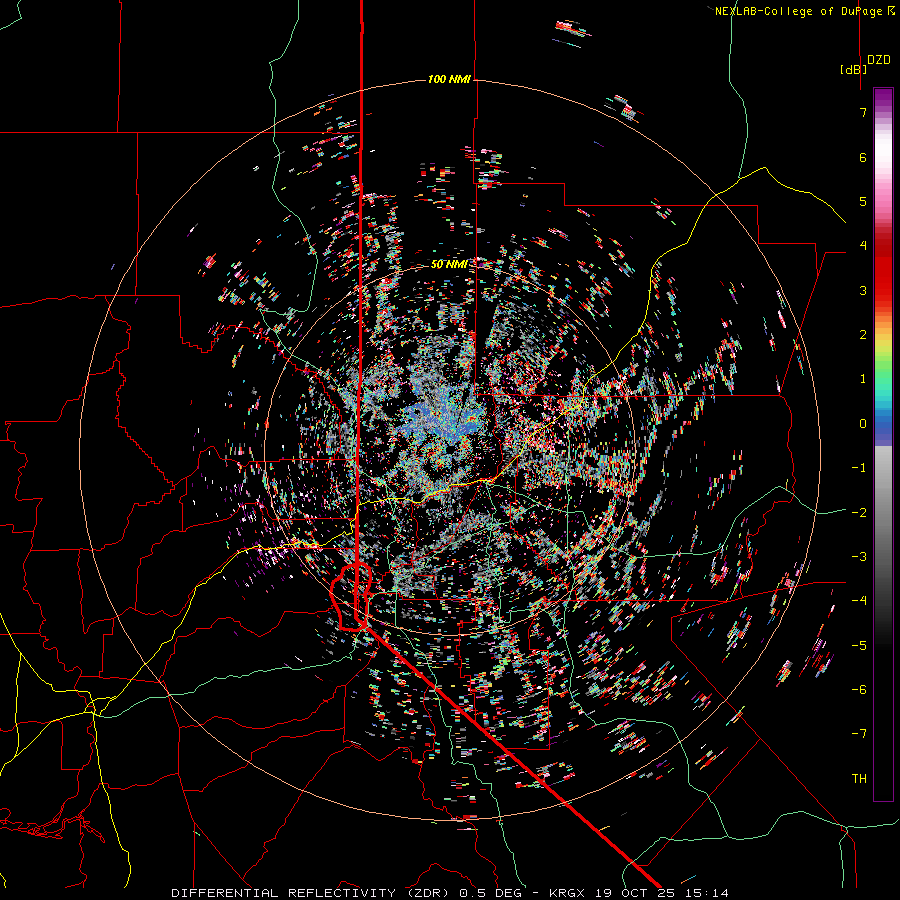Click the '-7' value on the color scale
The width and height of the screenshot is (900, 900).
pyautogui.click(x=859, y=733)
